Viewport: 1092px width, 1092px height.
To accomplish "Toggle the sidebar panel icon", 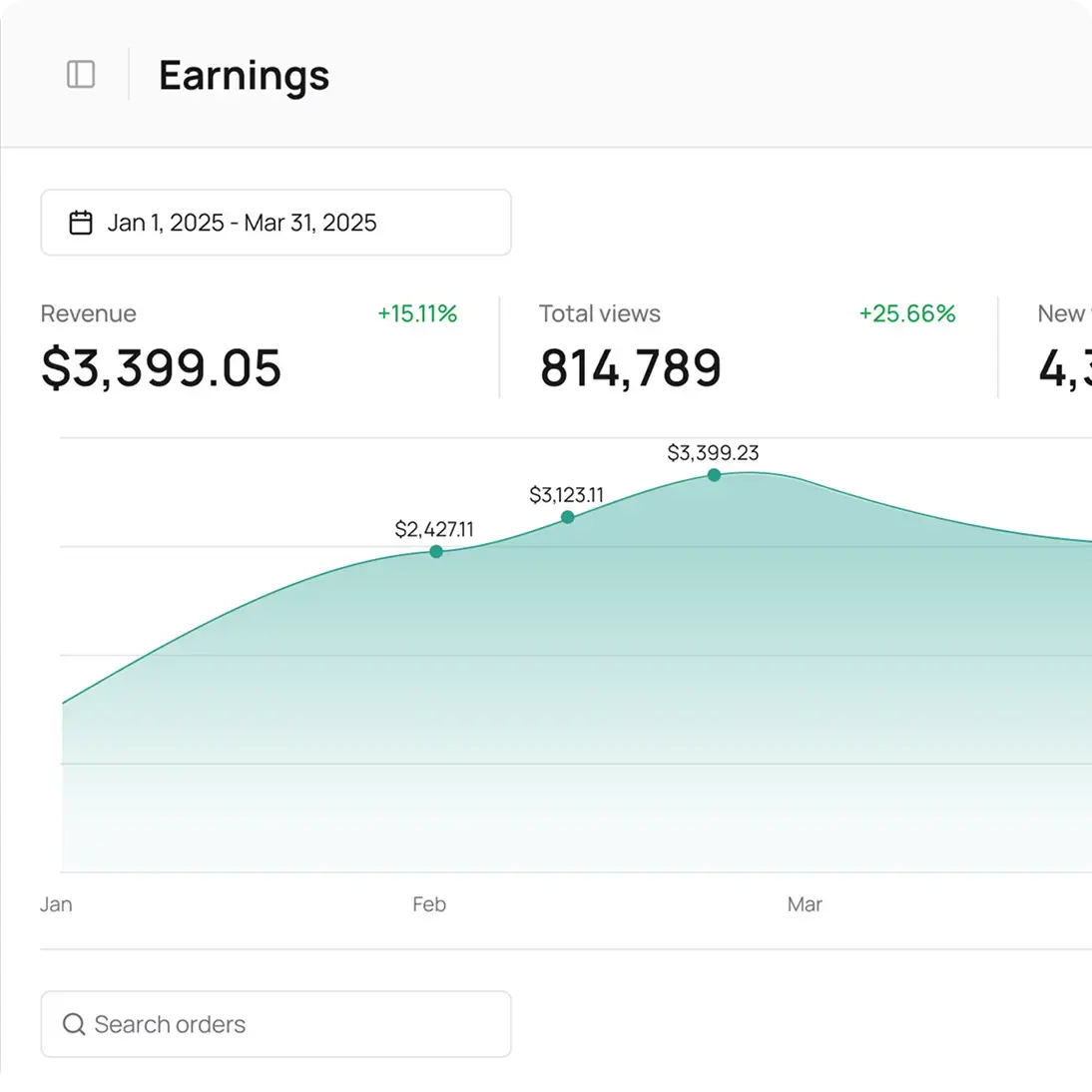I will [82, 74].
